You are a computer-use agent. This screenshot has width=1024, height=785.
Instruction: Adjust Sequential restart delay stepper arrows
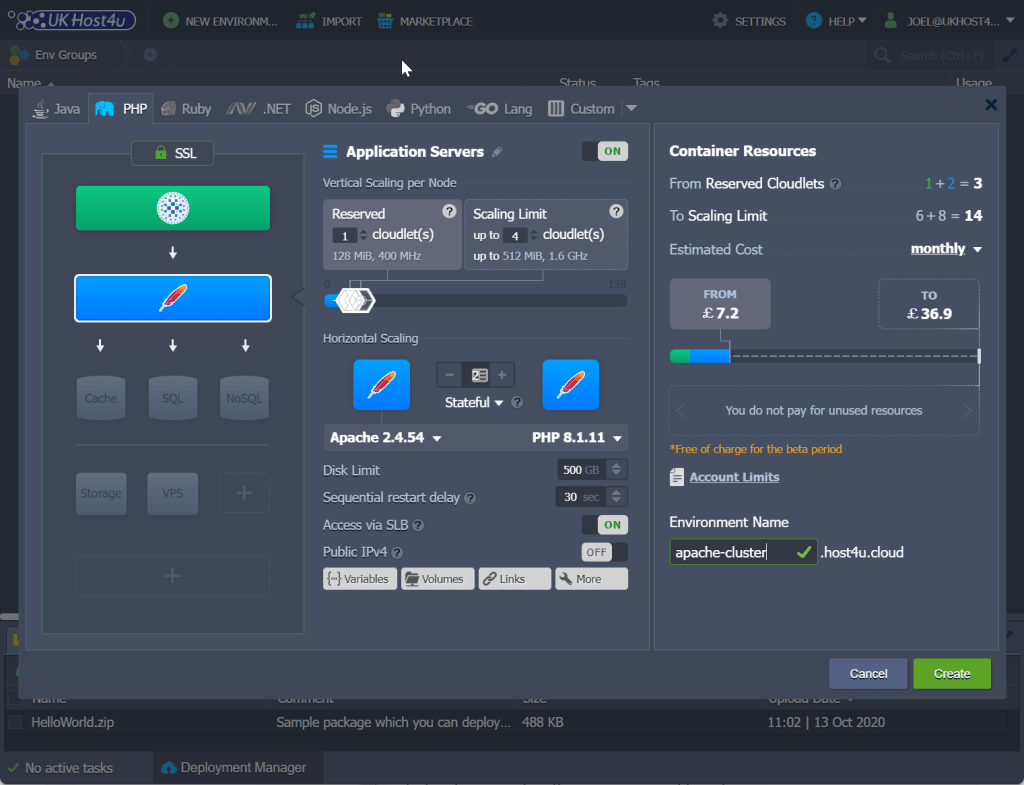616,496
